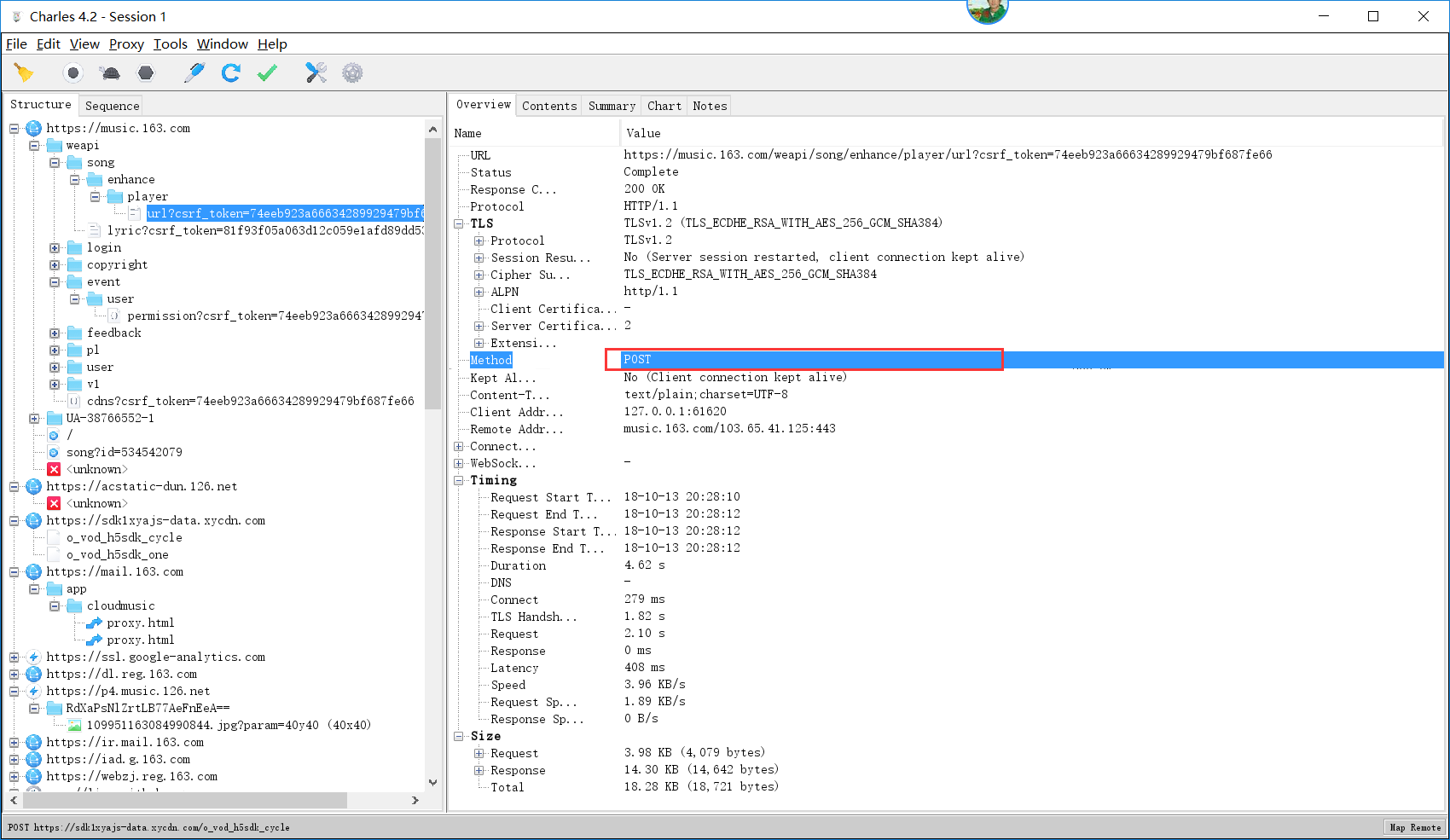Open the View menu
This screenshot has width=1450, height=840.
tap(84, 44)
